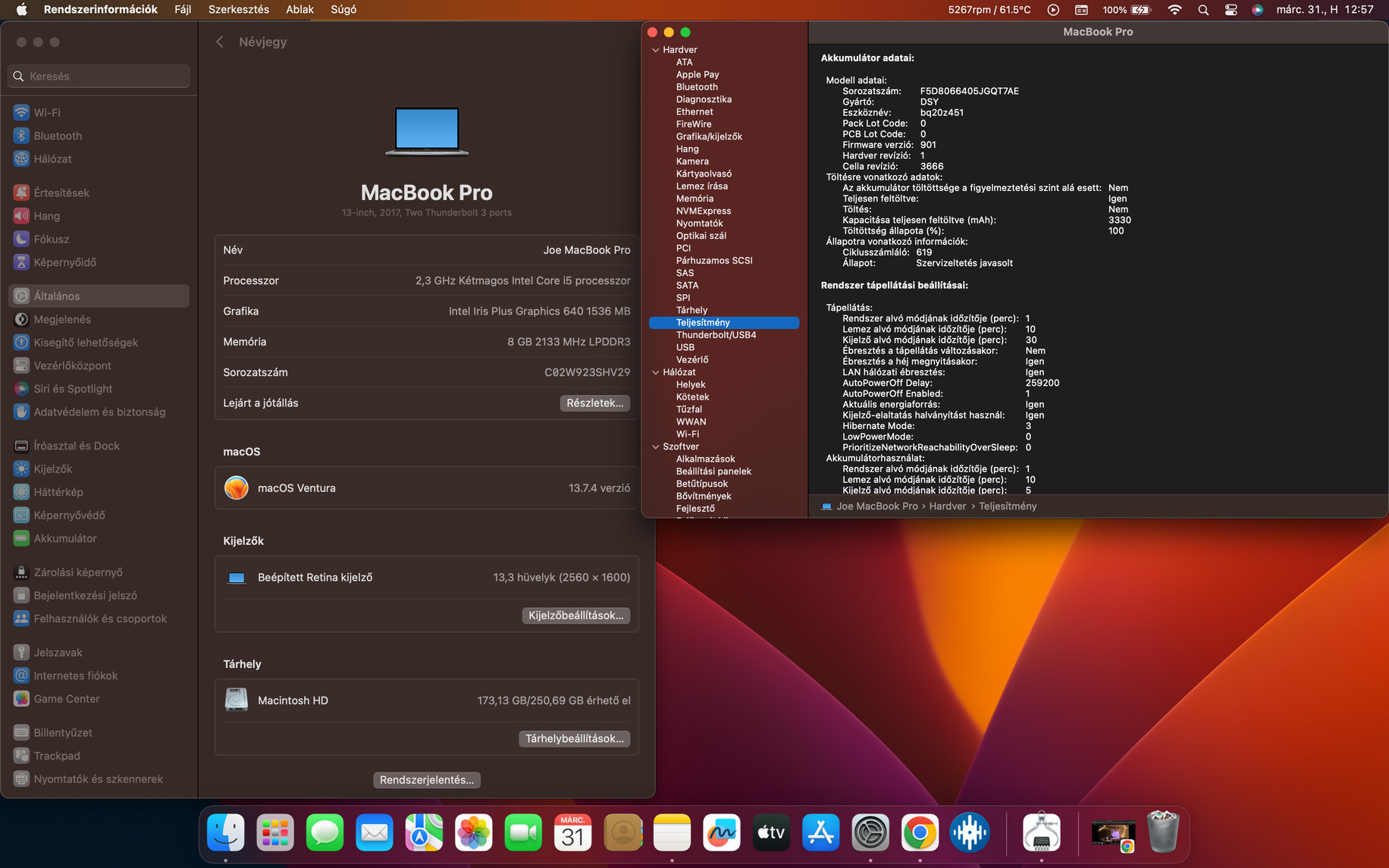1389x868 pixels.
Task: Open Trackpad in settings sidebar
Action: pyautogui.click(x=99, y=756)
